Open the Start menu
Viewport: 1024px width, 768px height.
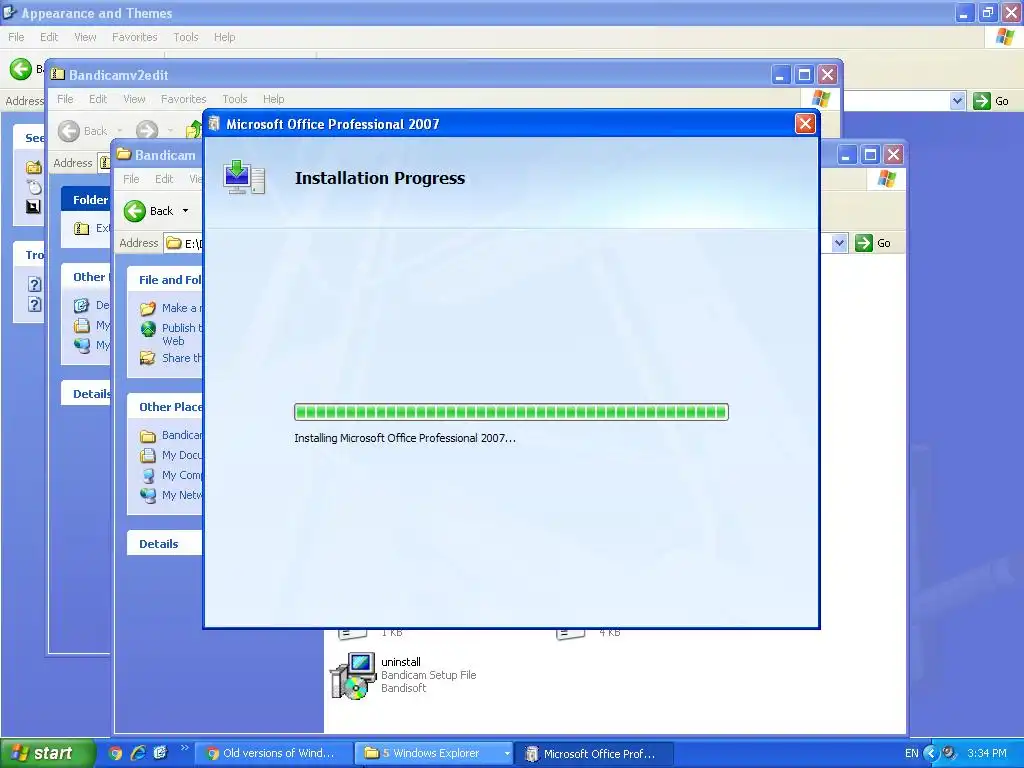[x=47, y=753]
